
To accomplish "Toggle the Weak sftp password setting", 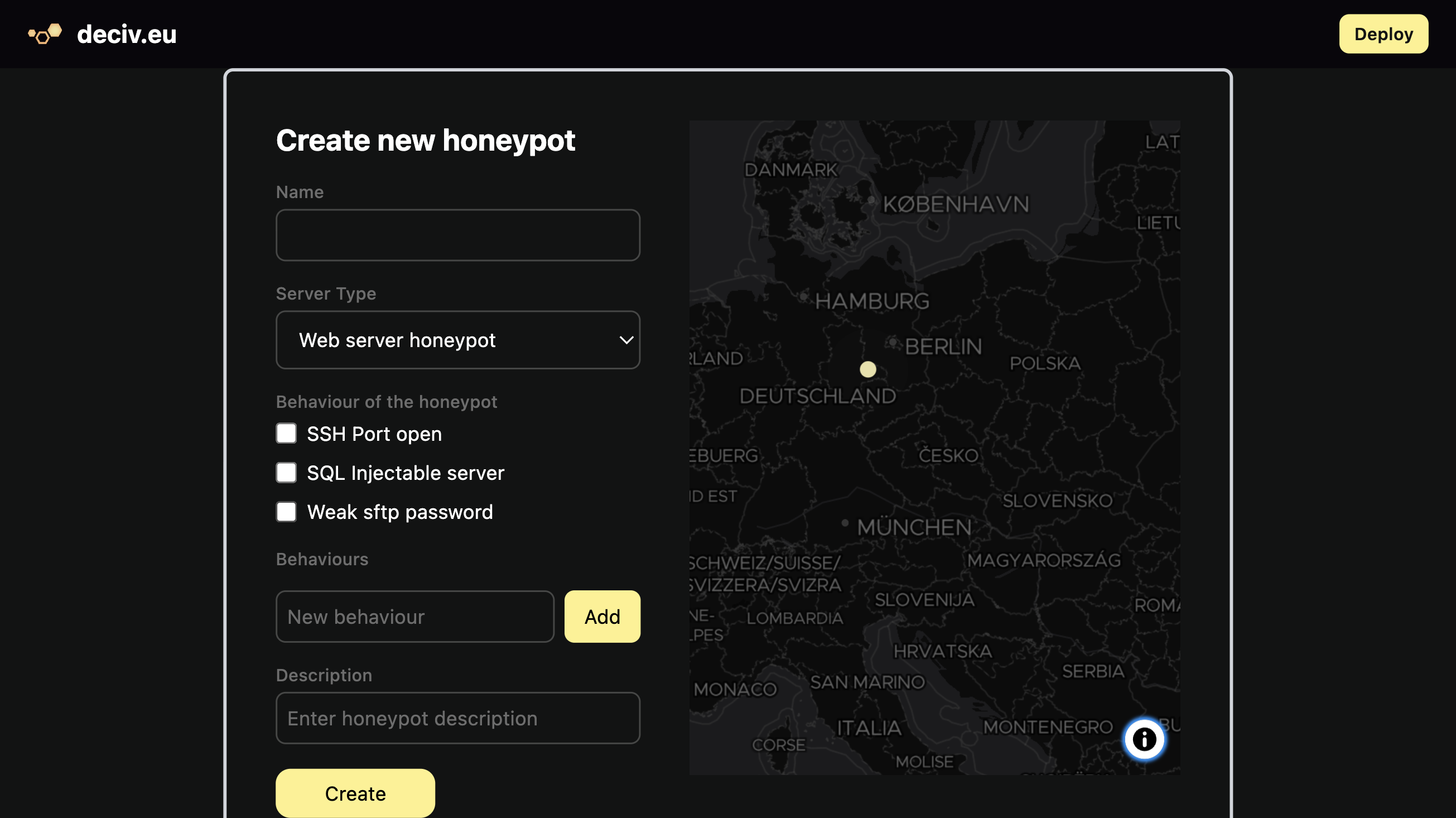I will (286, 511).
